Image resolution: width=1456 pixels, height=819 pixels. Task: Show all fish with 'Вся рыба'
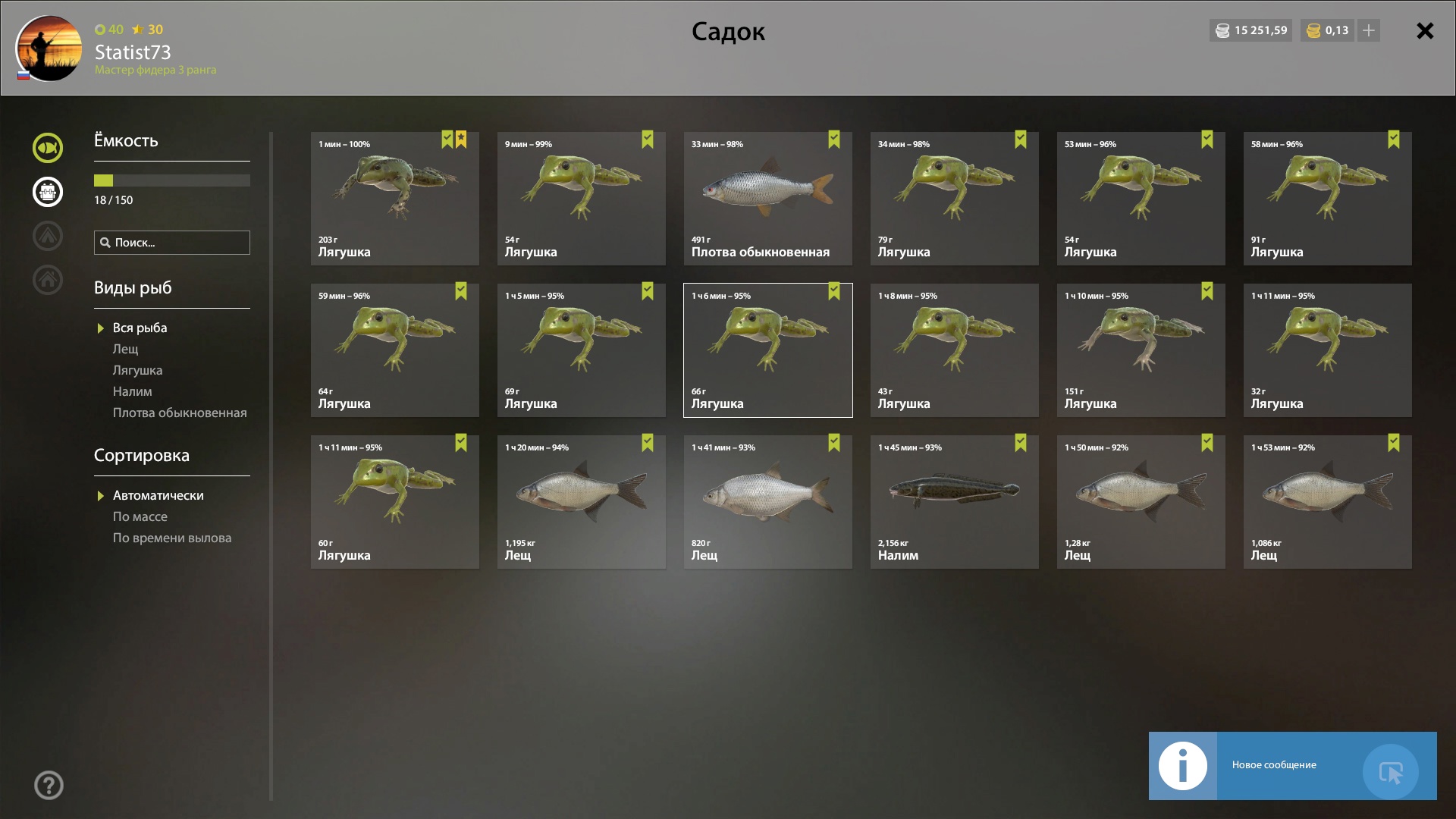click(140, 328)
